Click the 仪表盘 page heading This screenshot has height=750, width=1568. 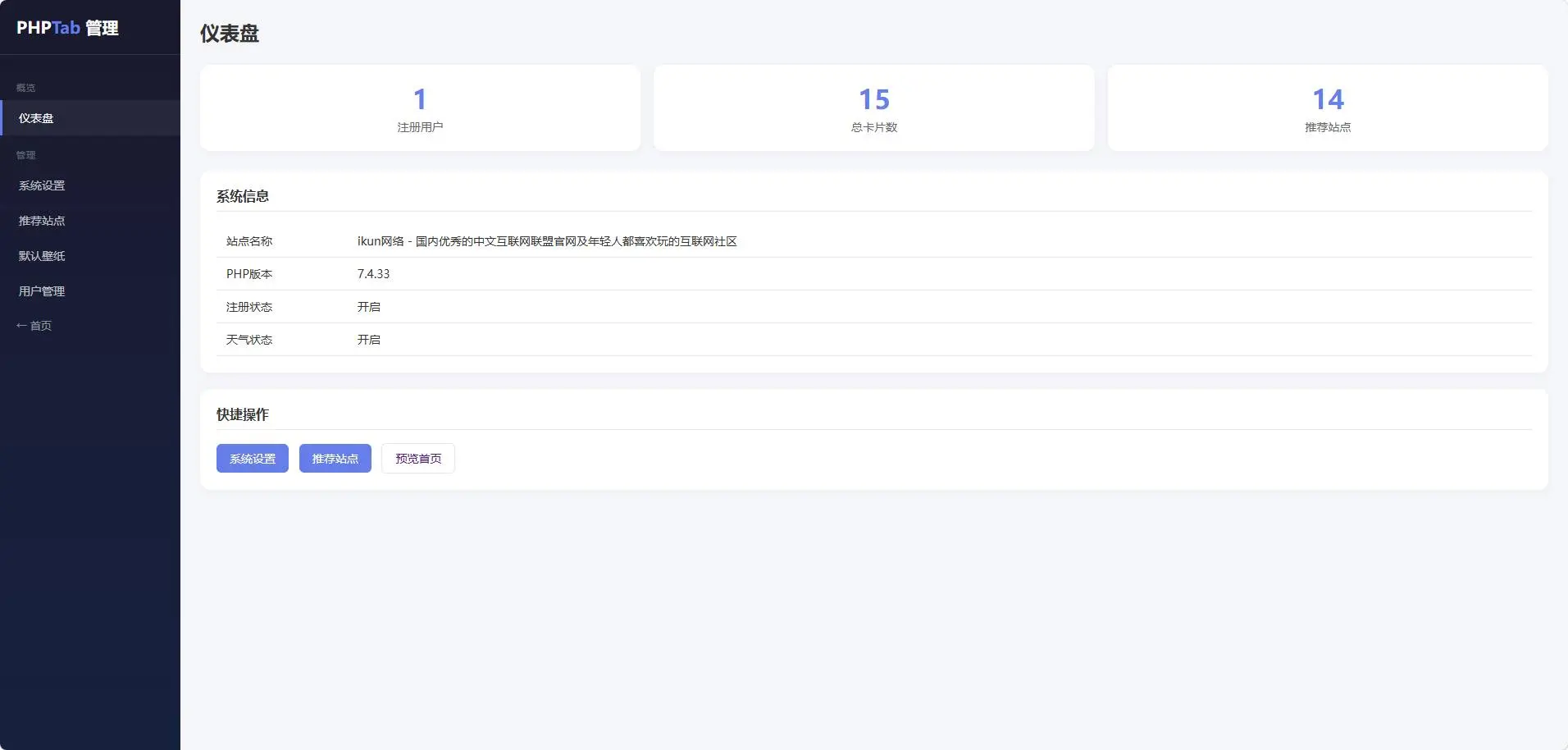coord(230,34)
